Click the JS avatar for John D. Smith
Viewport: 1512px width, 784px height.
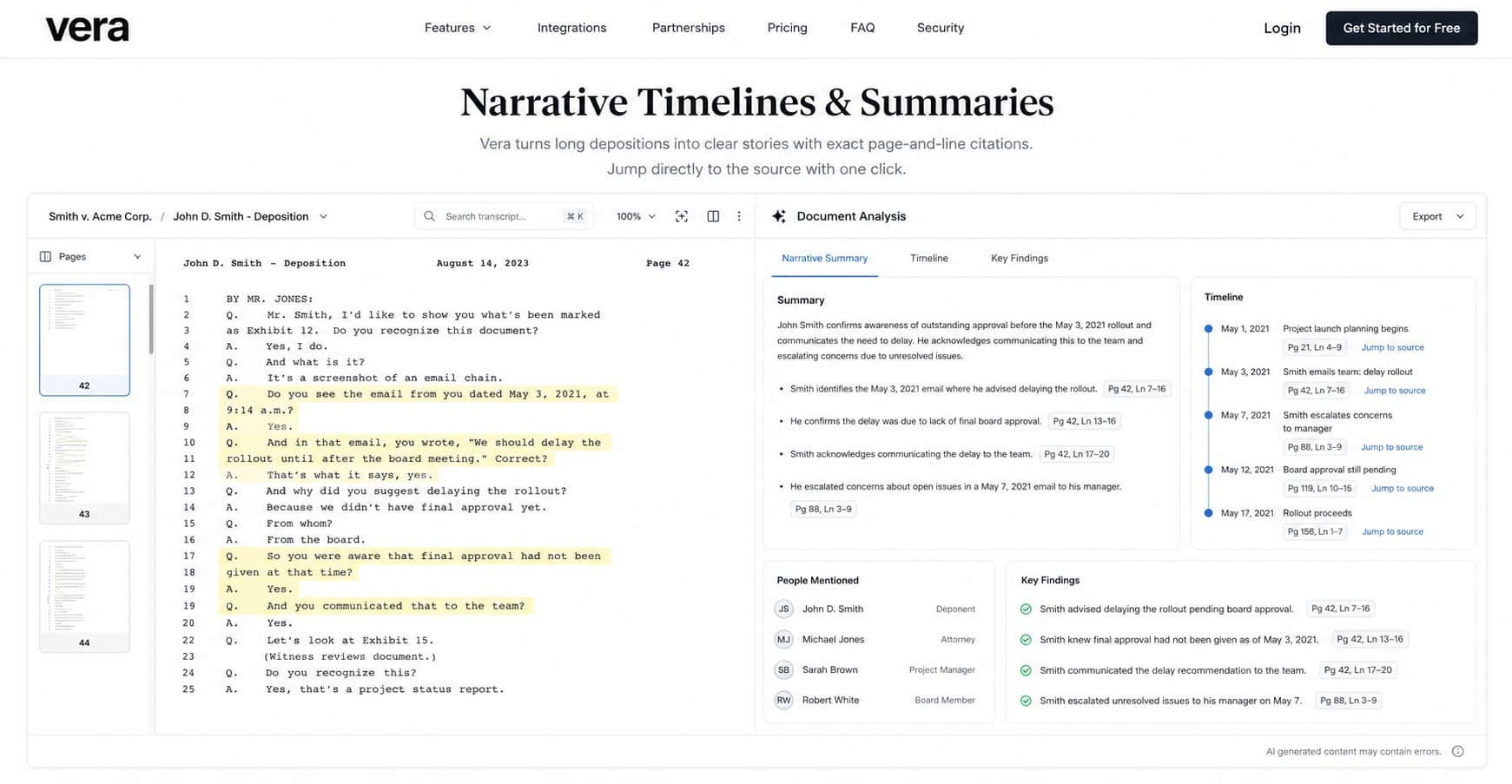[x=783, y=609]
